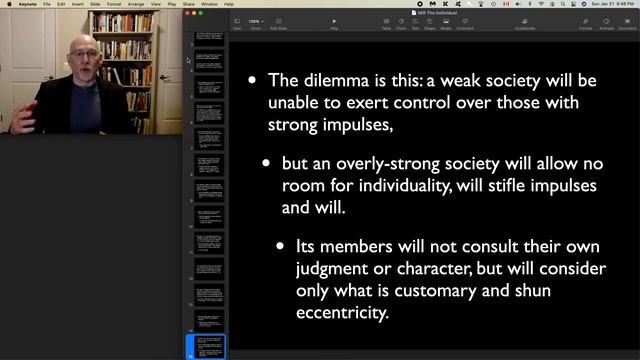
Task: Open the Media menu in toolbar
Action: (446, 24)
